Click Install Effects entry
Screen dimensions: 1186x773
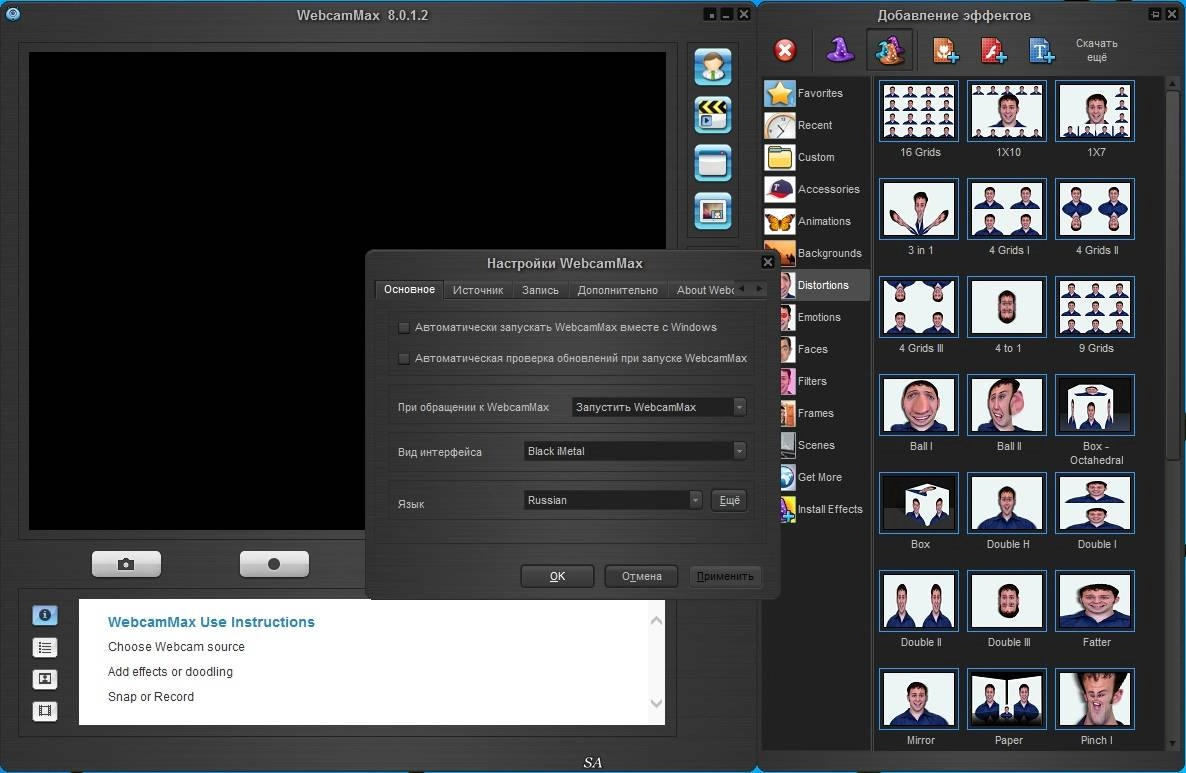pyautogui.click(x=824, y=509)
